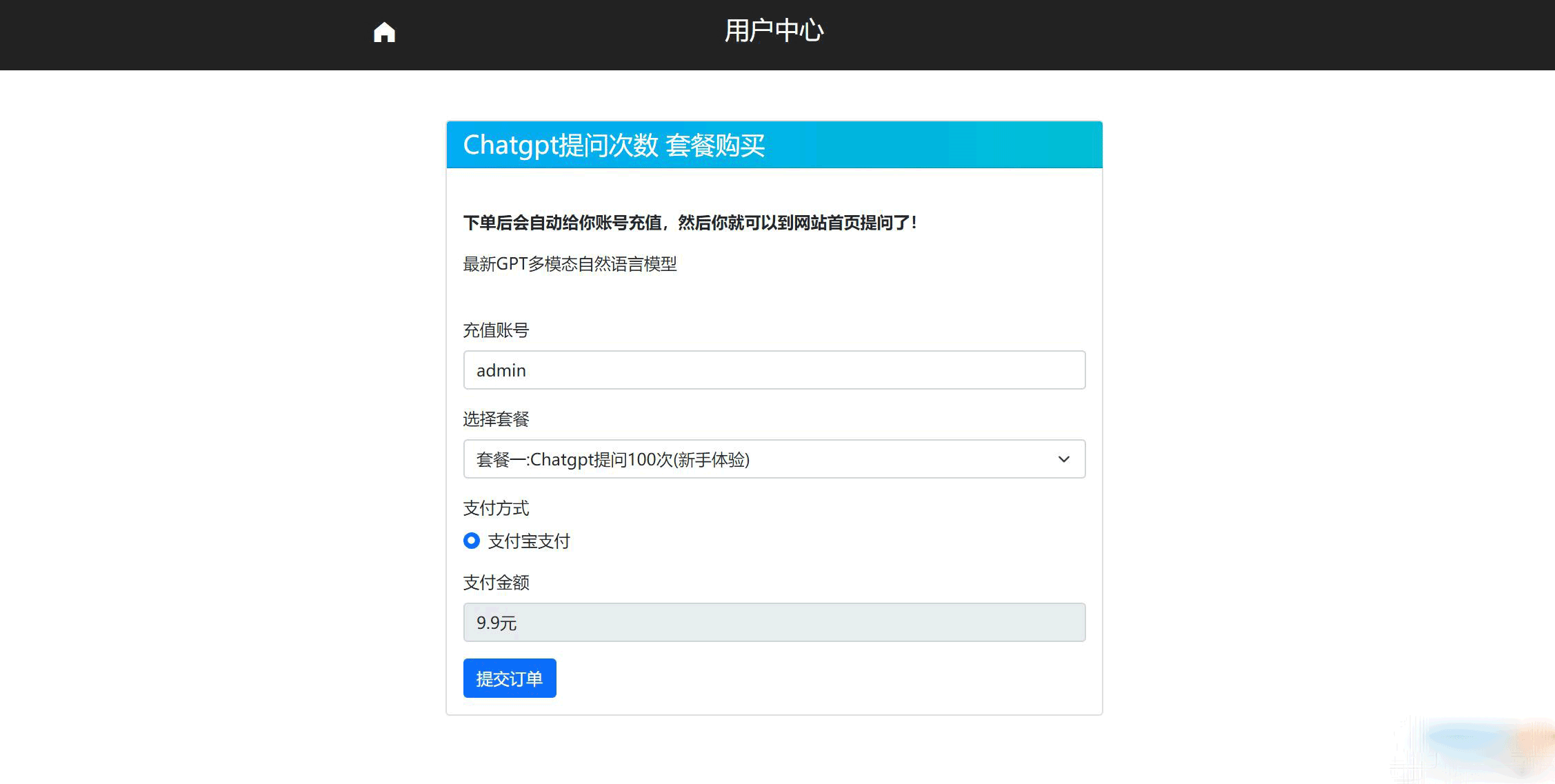Submit order with 提交订单 button

510,679
